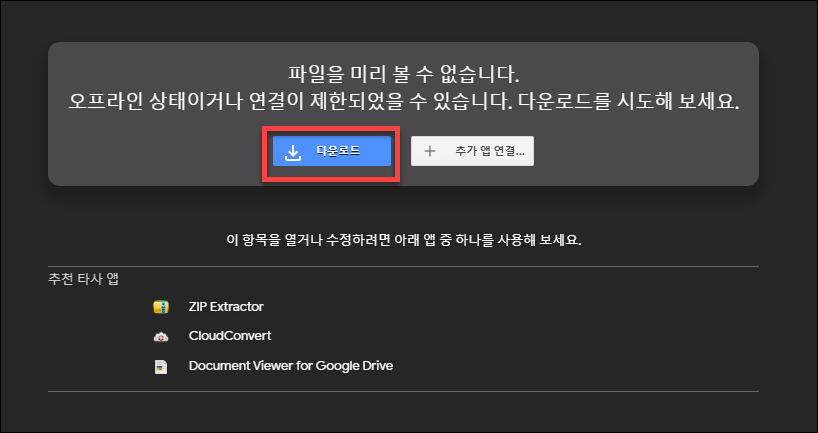This screenshot has width=818, height=433.
Task: Click the yellow ZIP Extractor icon
Action: tap(161, 307)
